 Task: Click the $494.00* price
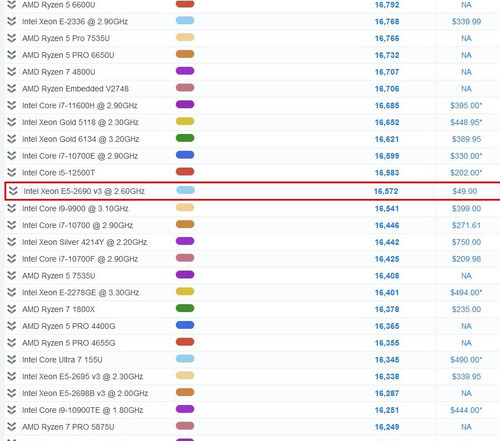pyautogui.click(x=466, y=292)
